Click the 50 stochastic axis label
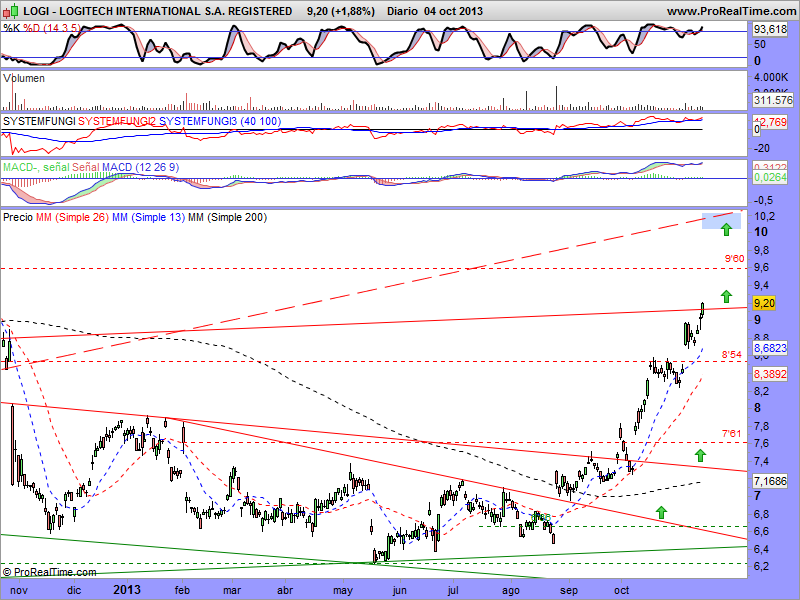 [760, 44]
